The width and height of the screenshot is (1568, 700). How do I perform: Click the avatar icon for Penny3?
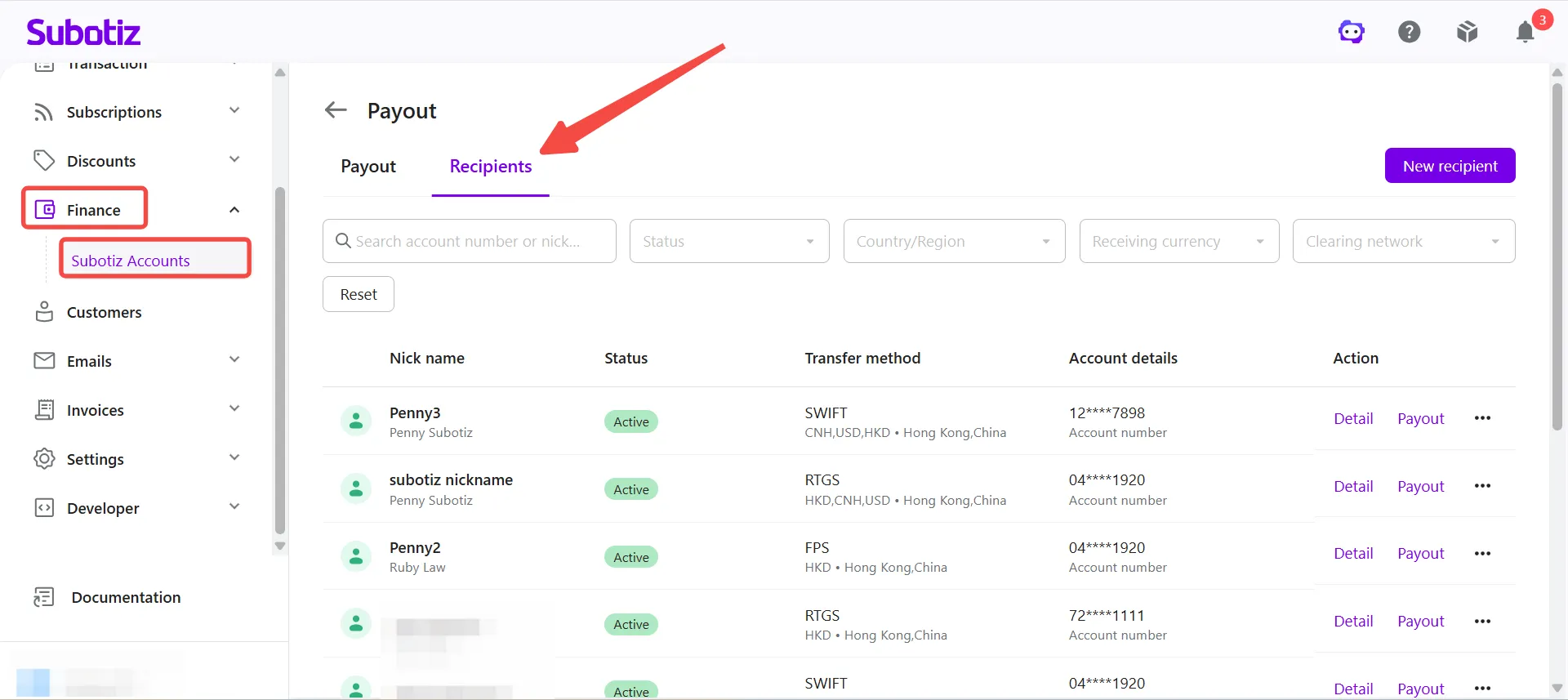point(356,421)
